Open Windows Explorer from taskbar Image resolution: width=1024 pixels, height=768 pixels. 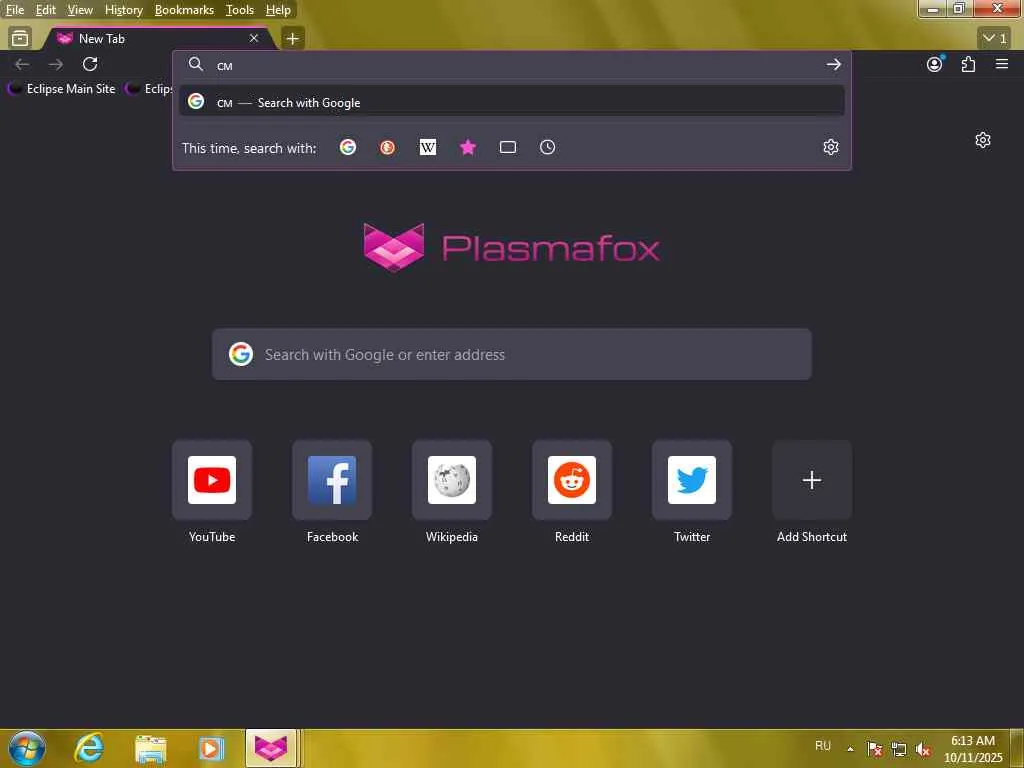pos(151,748)
